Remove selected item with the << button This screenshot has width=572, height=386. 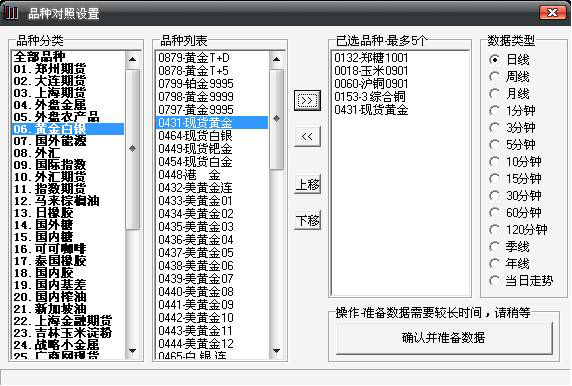(307, 136)
